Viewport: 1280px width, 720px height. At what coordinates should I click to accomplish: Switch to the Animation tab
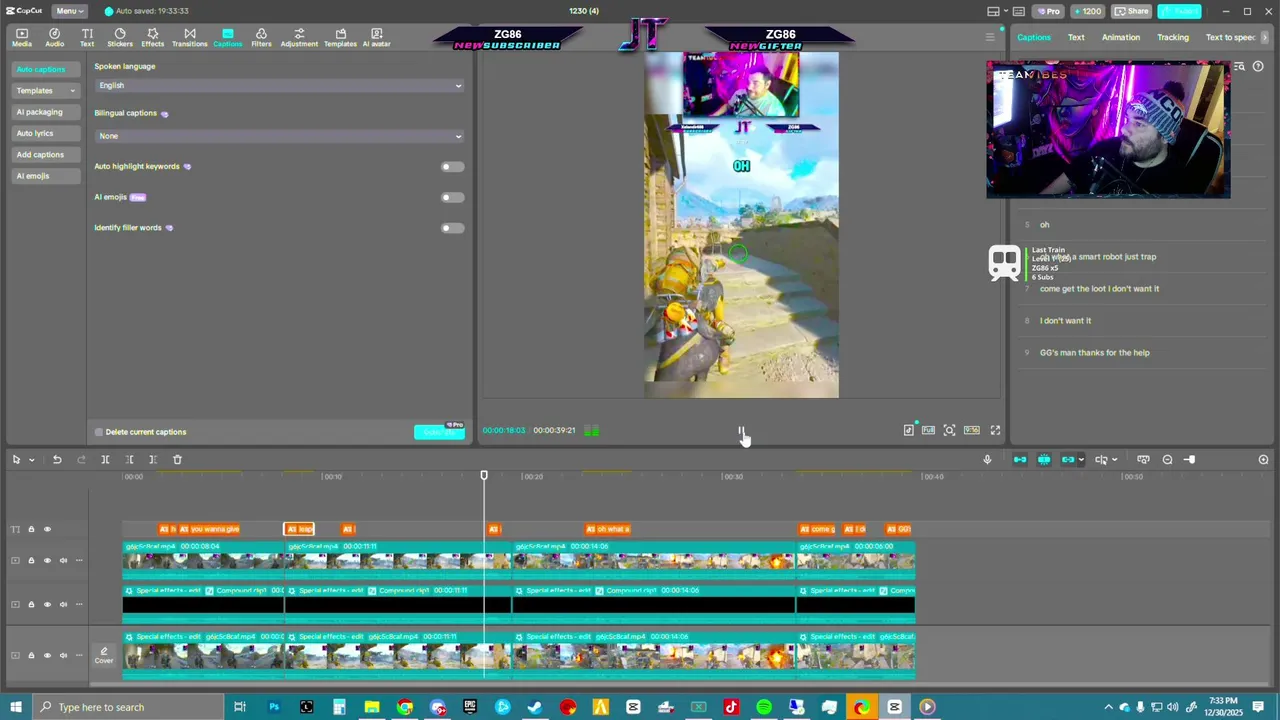[x=1120, y=38]
